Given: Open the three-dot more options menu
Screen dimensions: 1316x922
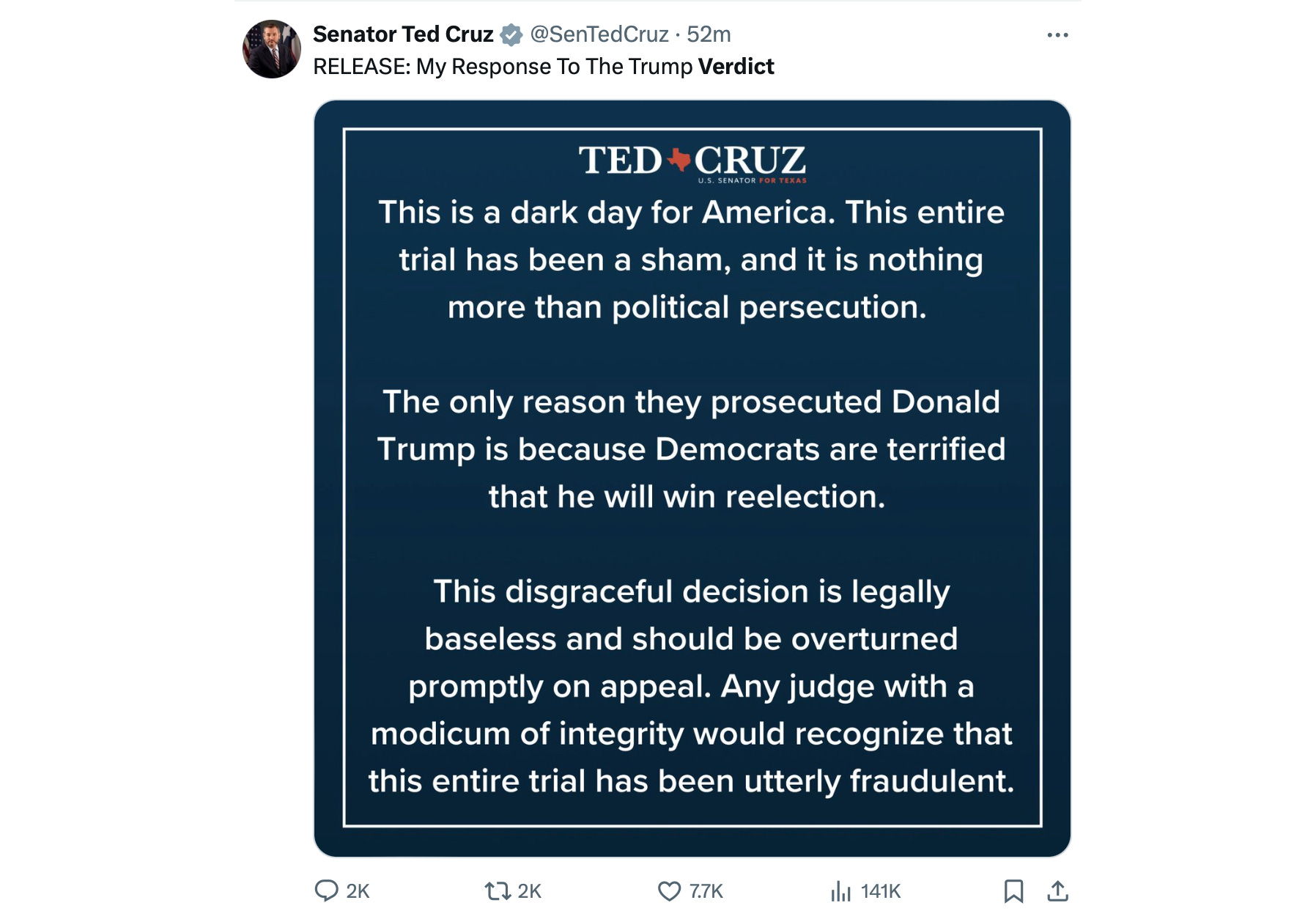Looking at the screenshot, I should [1057, 35].
